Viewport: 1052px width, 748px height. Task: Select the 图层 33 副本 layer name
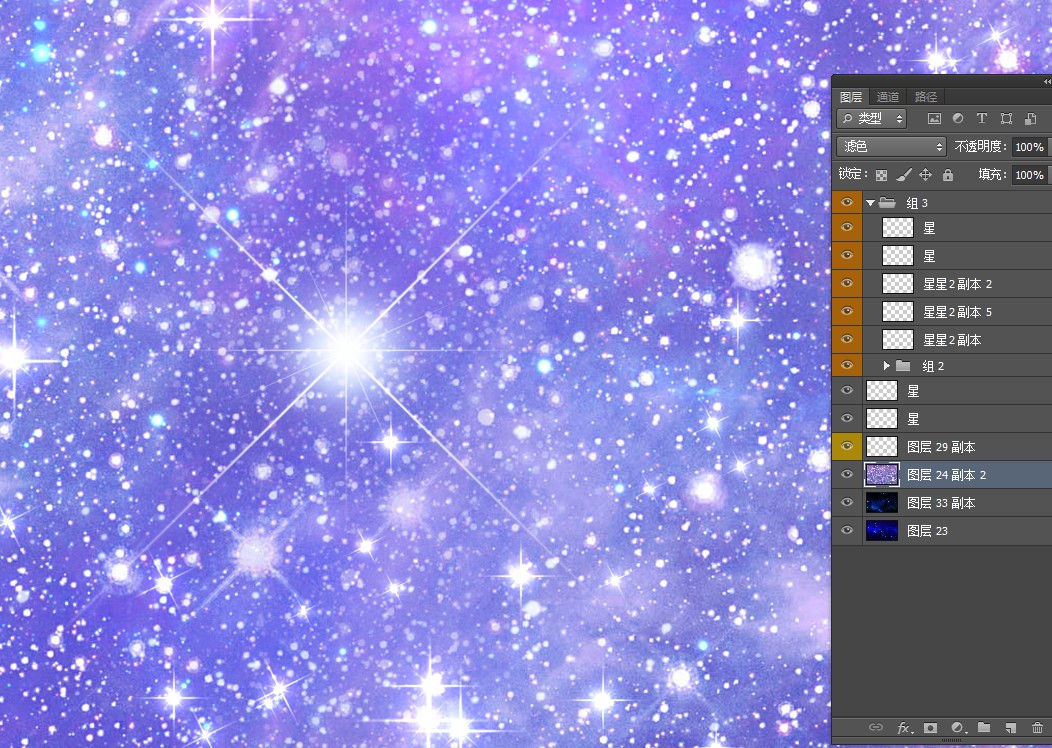pos(941,503)
